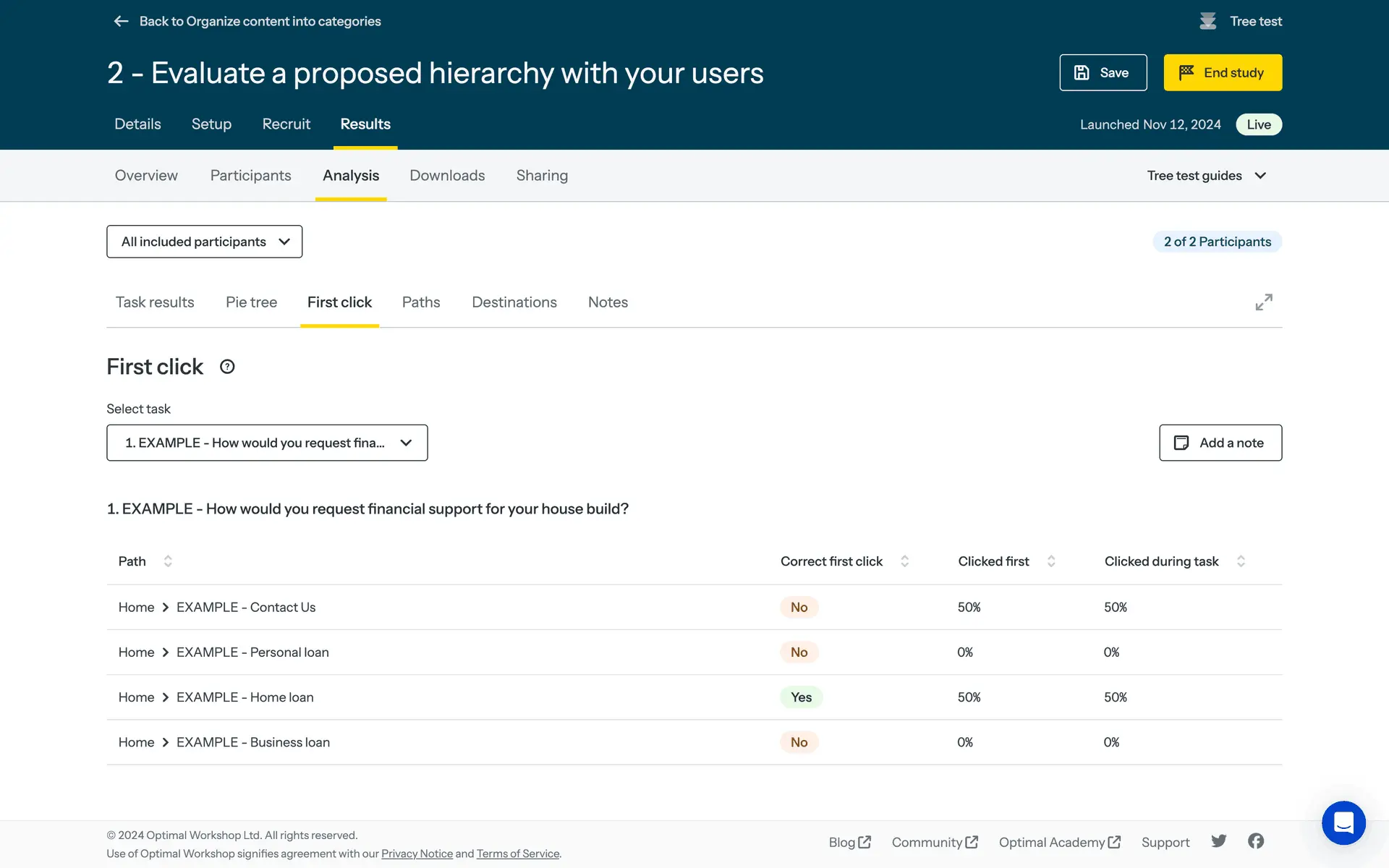Image resolution: width=1389 pixels, height=868 pixels.
Task: Click the Add a note button
Action: 1220,443
